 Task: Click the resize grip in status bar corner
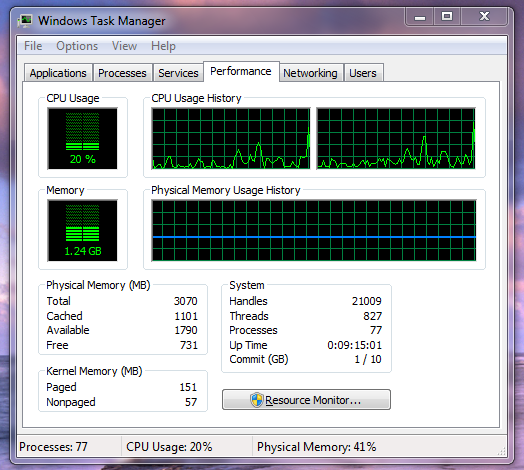(x=502, y=451)
